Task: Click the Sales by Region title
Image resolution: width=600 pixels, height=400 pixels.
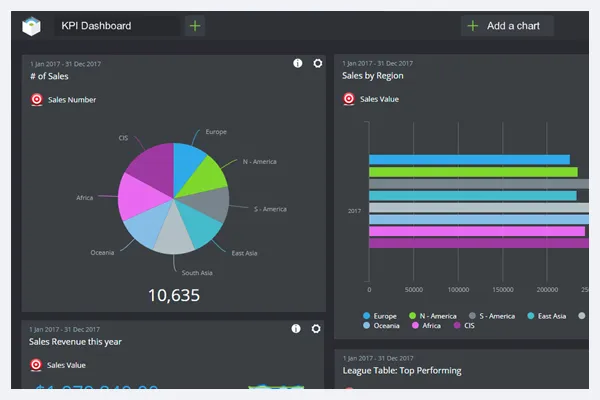Action: point(373,76)
